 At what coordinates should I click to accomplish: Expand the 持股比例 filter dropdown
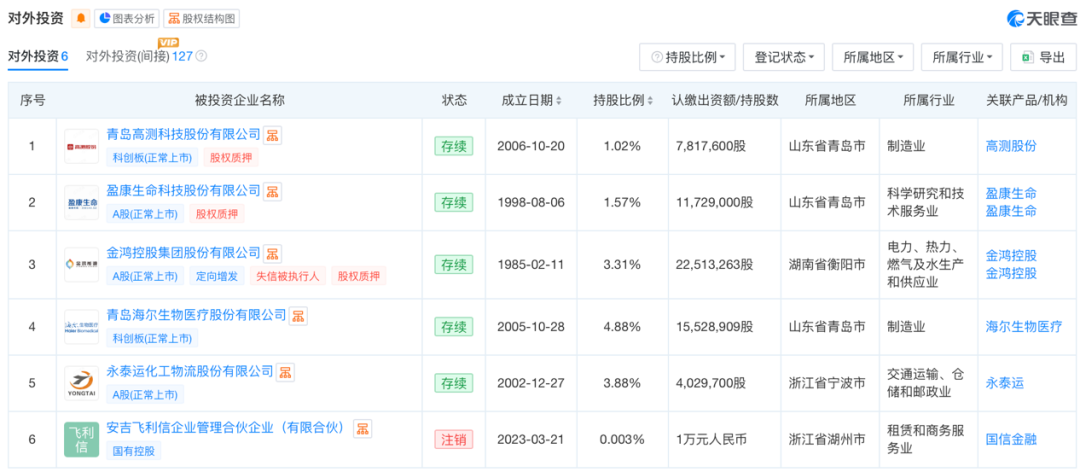tap(688, 57)
